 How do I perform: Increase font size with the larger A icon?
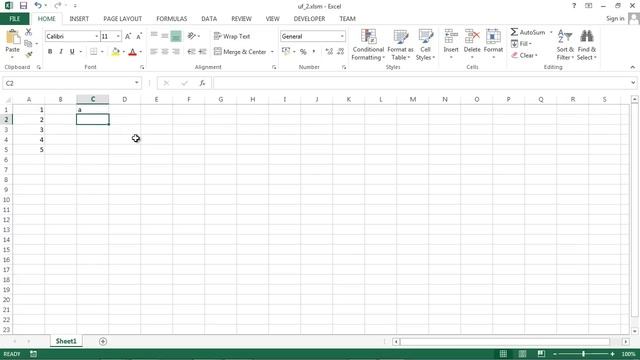128,36
